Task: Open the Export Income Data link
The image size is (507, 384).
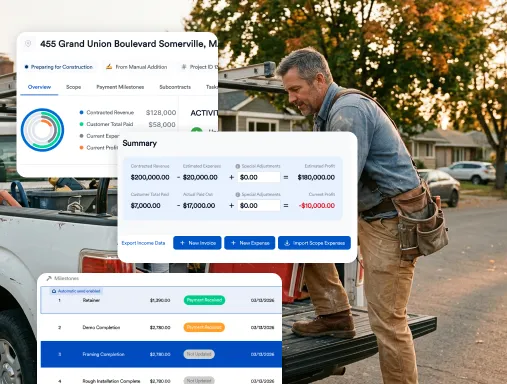Action: pyautogui.click(x=143, y=243)
